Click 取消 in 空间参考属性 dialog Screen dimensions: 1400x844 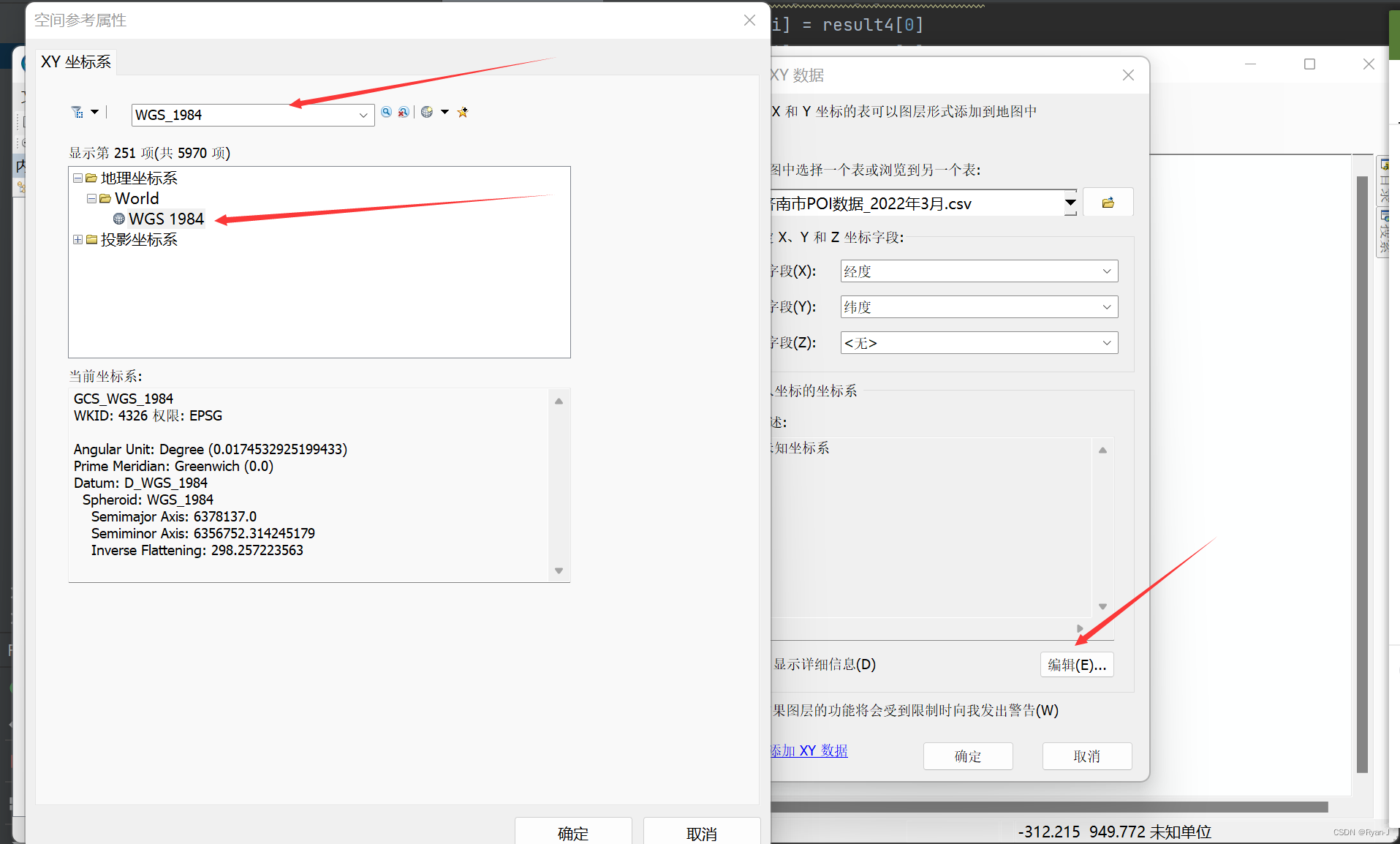pyautogui.click(x=702, y=832)
